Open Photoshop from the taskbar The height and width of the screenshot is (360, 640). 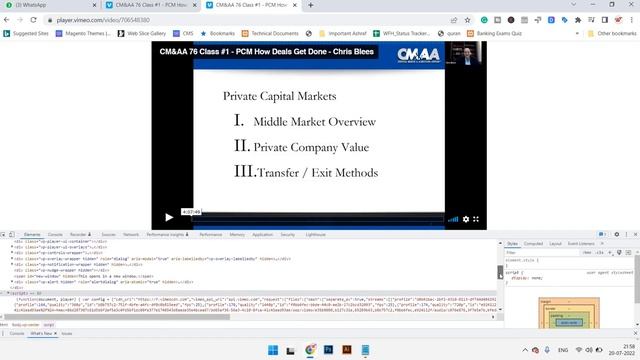pos(328,350)
